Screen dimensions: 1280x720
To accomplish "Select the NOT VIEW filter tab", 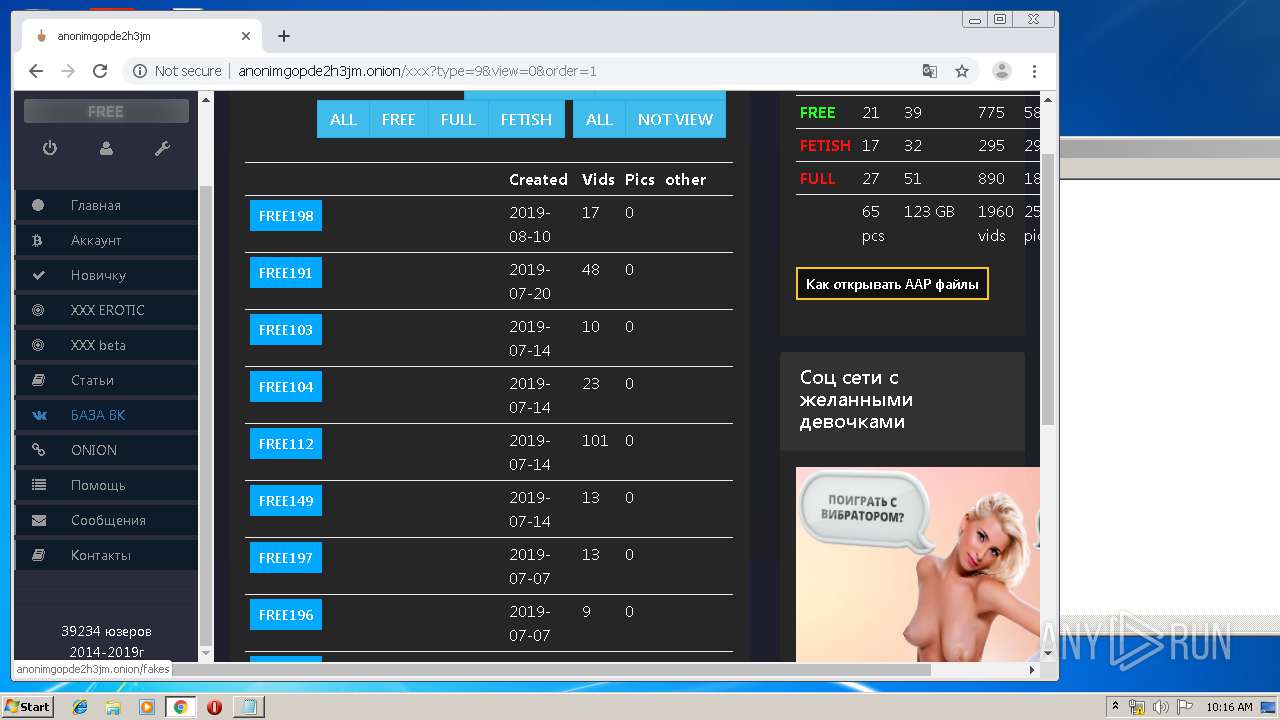I will coord(675,119).
